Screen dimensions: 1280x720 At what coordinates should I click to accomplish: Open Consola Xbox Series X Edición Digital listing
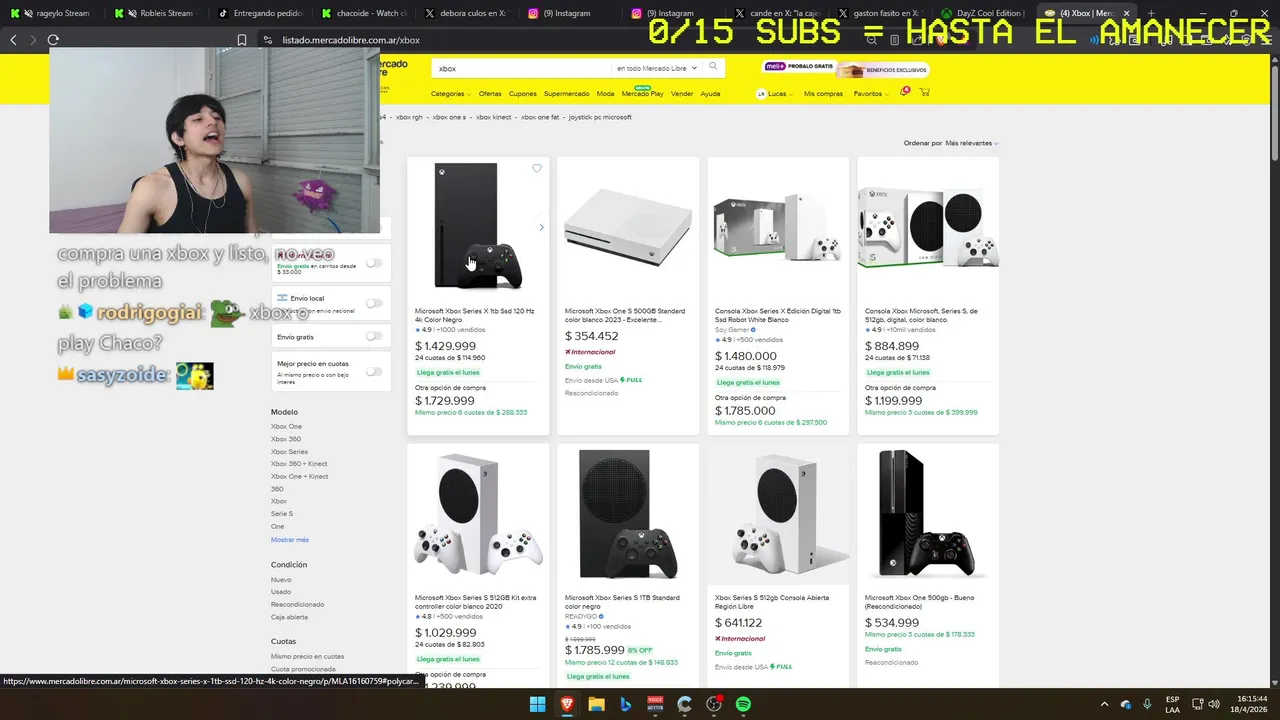[x=777, y=315]
